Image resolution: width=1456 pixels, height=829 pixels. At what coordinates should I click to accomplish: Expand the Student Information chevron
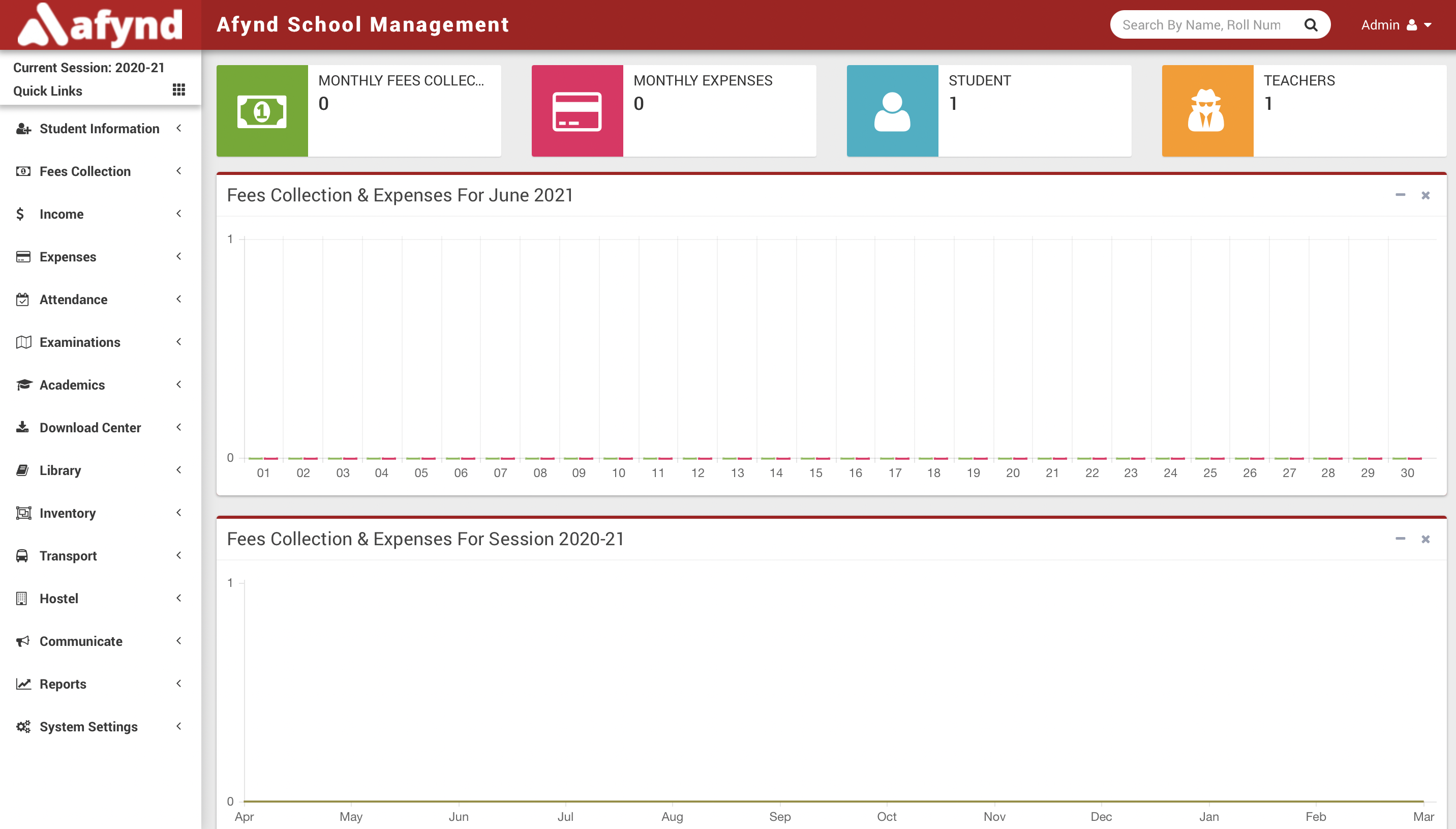pyautogui.click(x=178, y=129)
